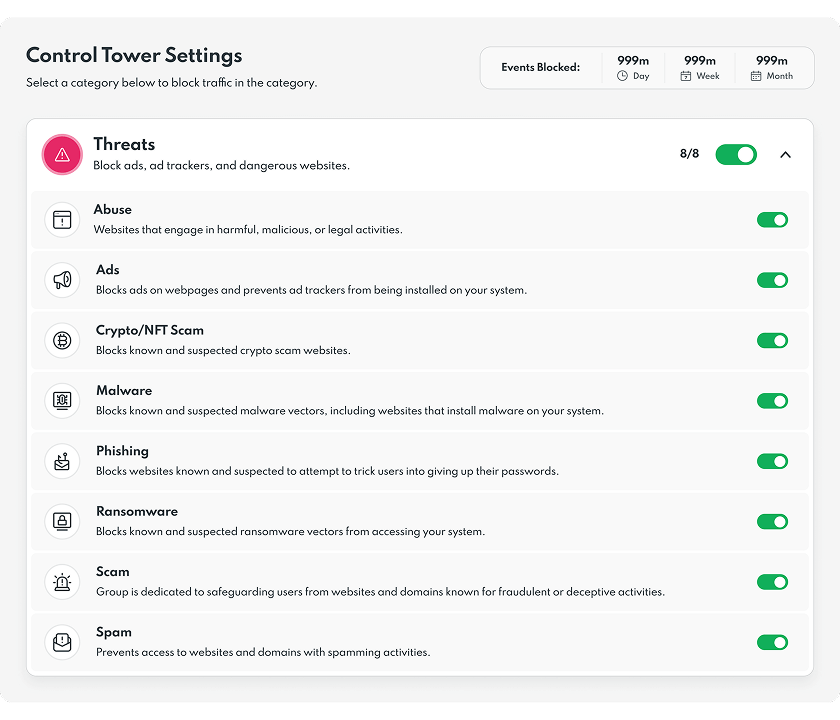840x720 pixels.
Task: View the Day blocked events count
Action: 632,67
